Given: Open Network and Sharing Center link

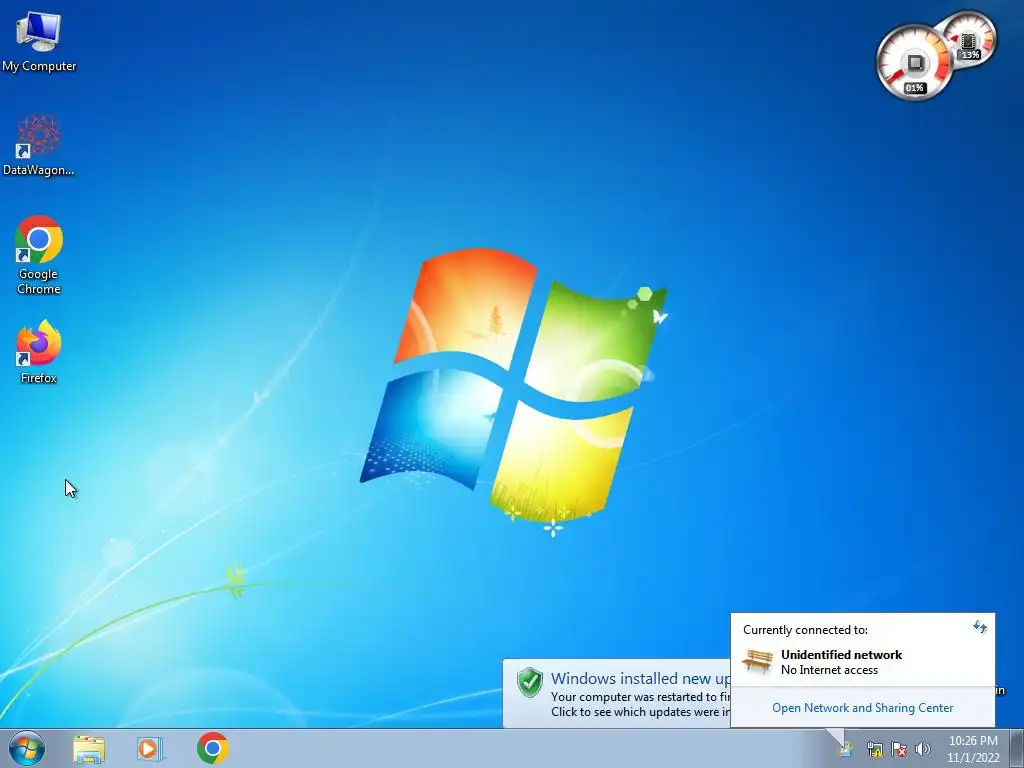Looking at the screenshot, I should 862,708.
